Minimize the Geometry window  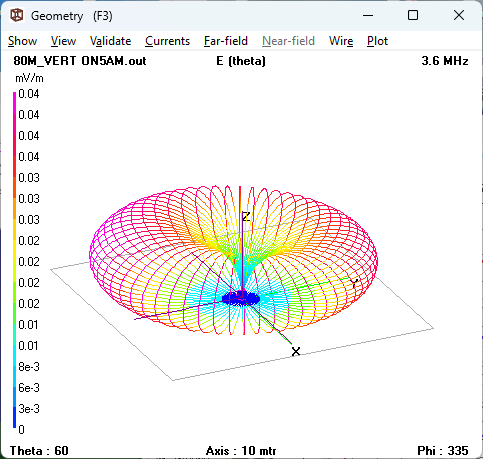click(x=368, y=15)
